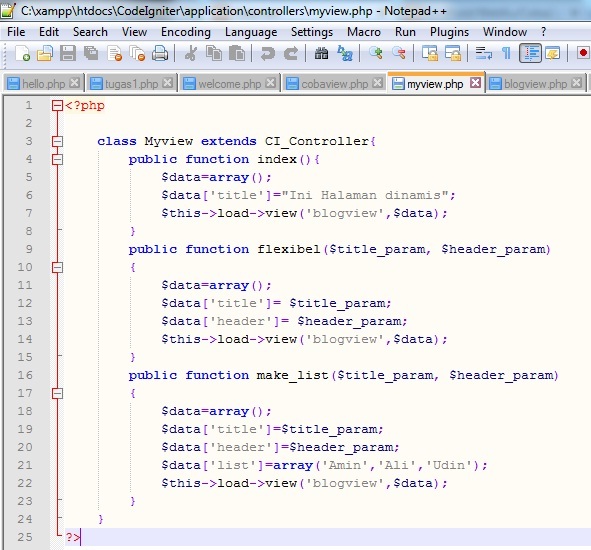Save the current file with floppy icon
Screen dimensions: 591x550
pyautogui.click(x=68, y=53)
